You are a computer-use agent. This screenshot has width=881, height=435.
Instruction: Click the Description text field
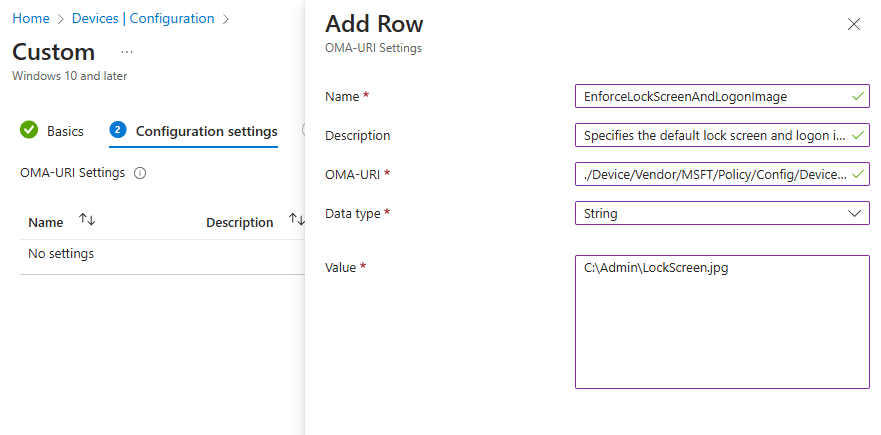pyautogui.click(x=710, y=135)
